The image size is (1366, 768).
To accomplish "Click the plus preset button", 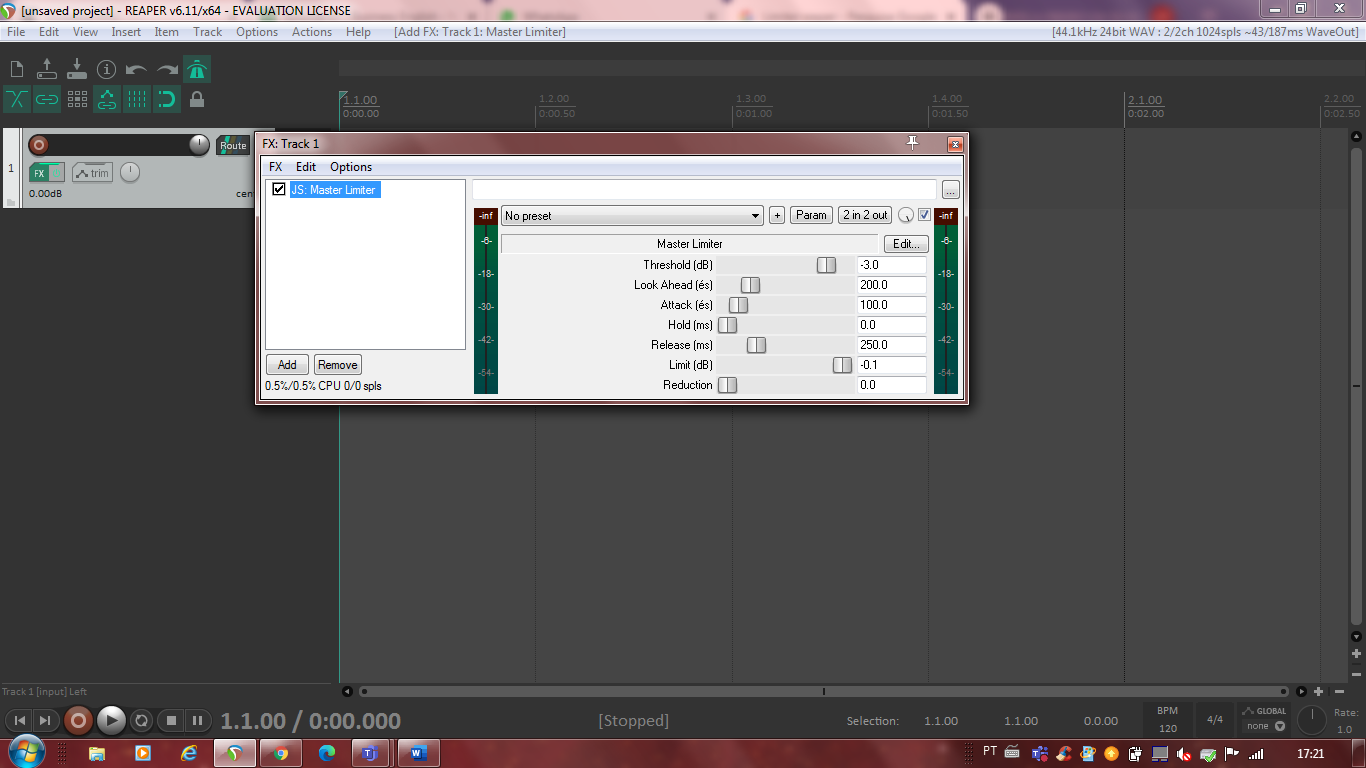I will click(x=777, y=215).
